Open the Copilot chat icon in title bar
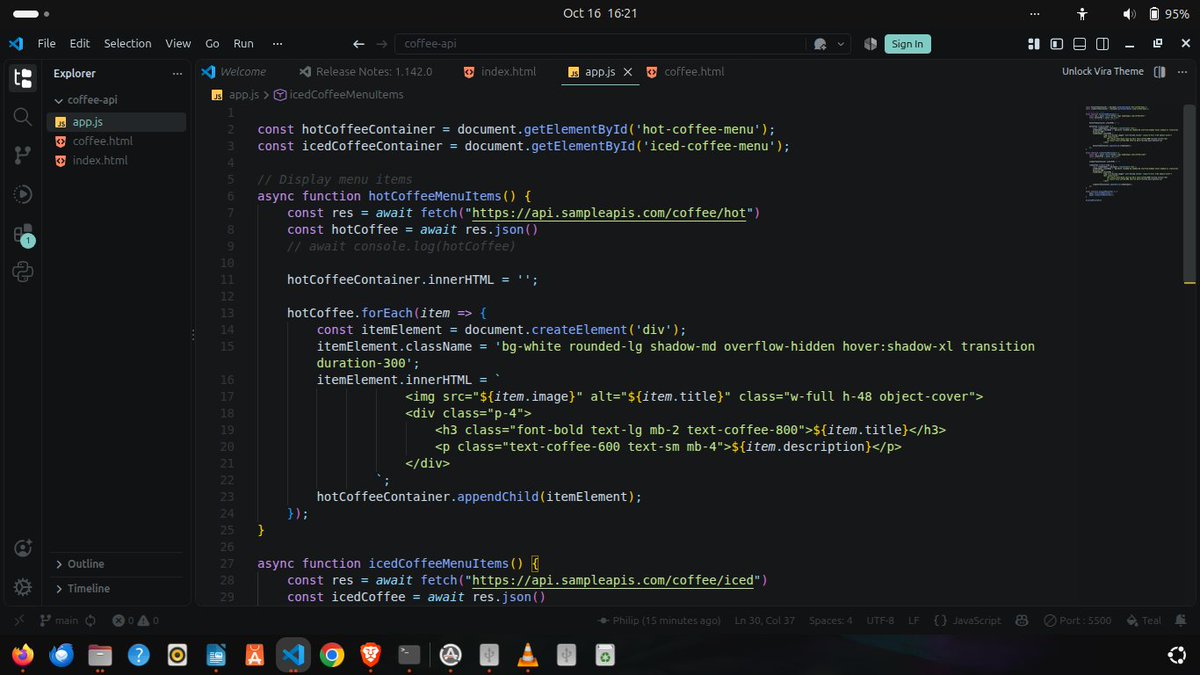The height and width of the screenshot is (675, 1200). coord(821,44)
